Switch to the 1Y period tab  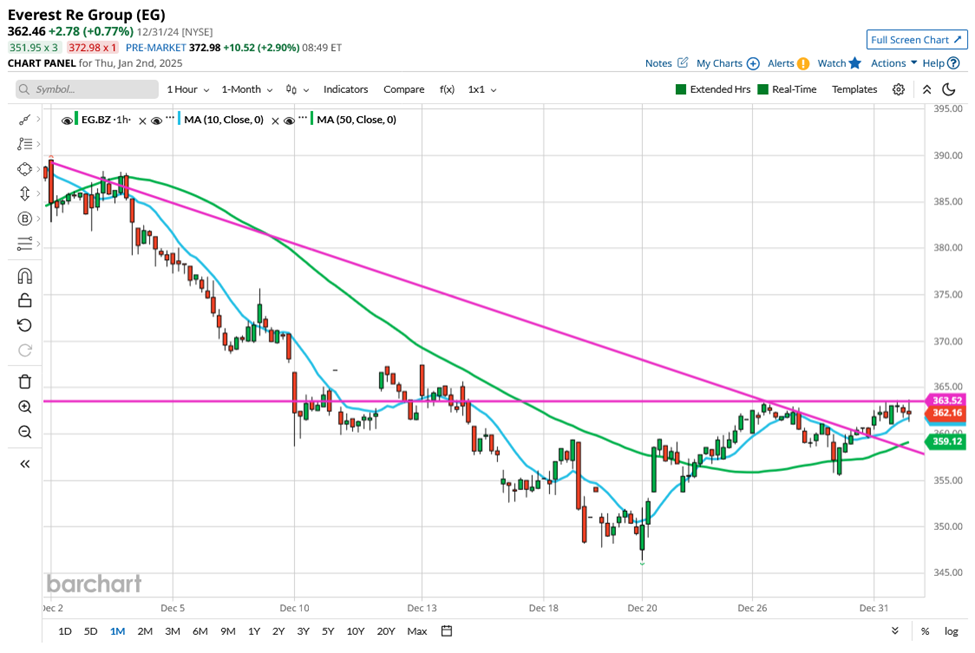(x=253, y=631)
